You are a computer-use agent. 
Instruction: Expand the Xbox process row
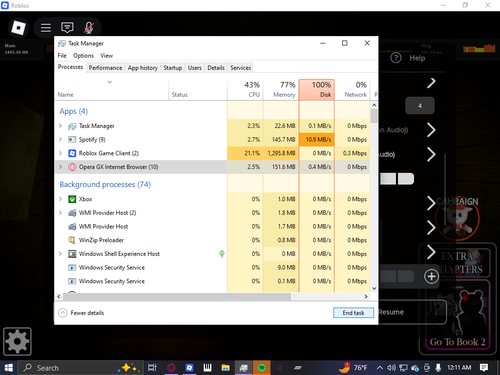[60, 199]
